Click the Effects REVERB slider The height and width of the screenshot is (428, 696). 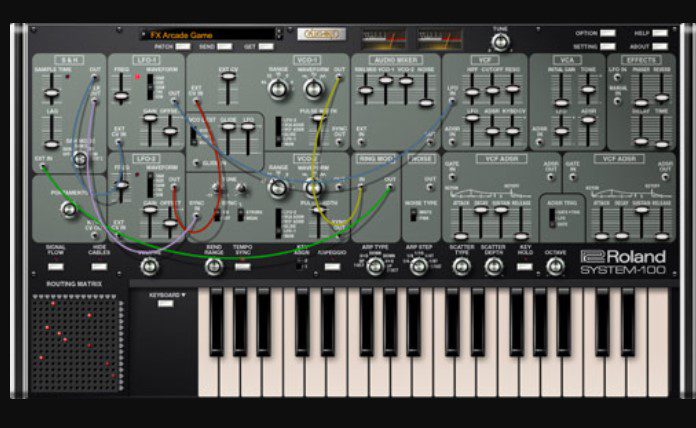pyautogui.click(x=661, y=97)
